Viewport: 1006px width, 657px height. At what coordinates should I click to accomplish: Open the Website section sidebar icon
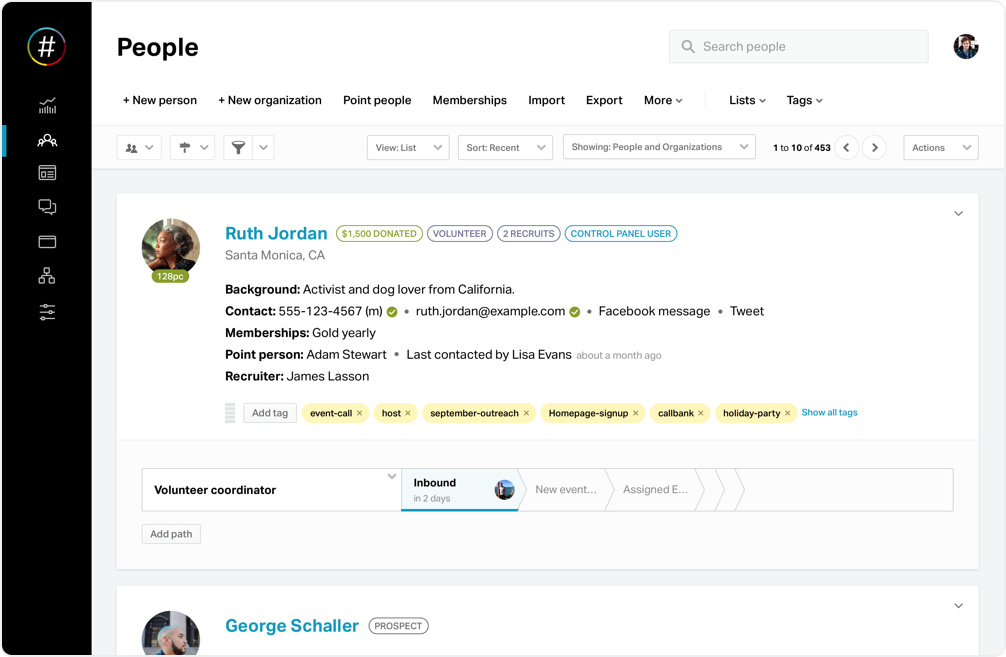point(47,173)
